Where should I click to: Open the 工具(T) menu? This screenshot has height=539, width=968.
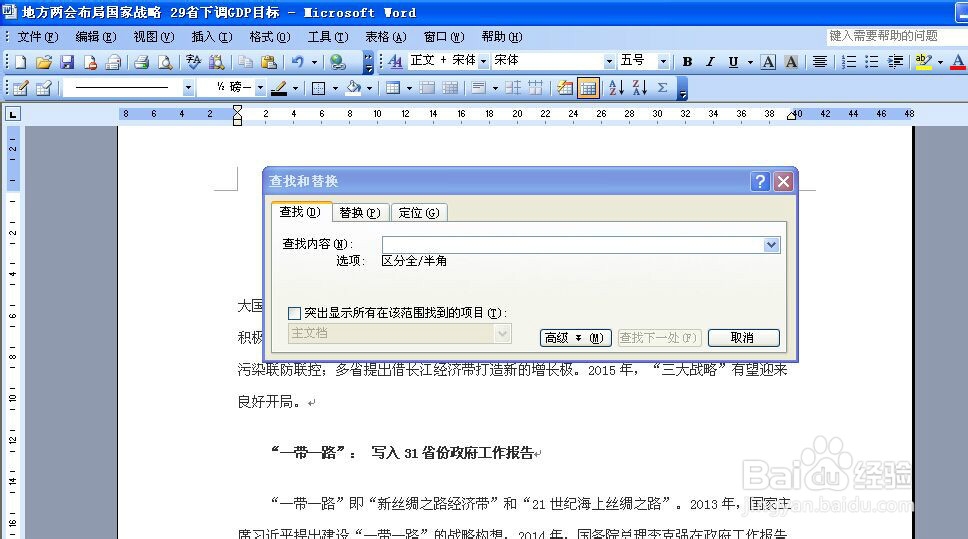[x=328, y=37]
